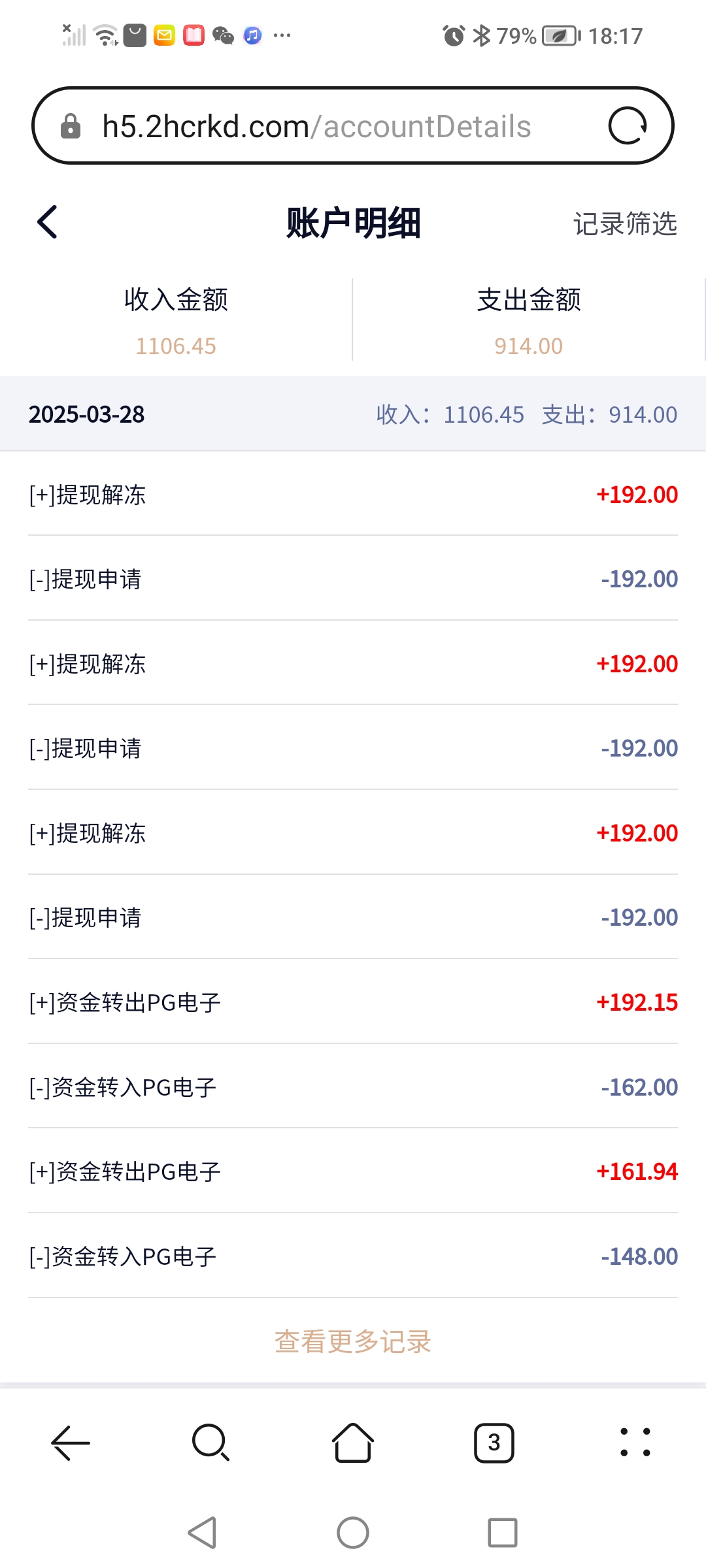This screenshot has height=1568, width=706.
Task: Select the 收入金额 summary tab
Action: pos(176,320)
